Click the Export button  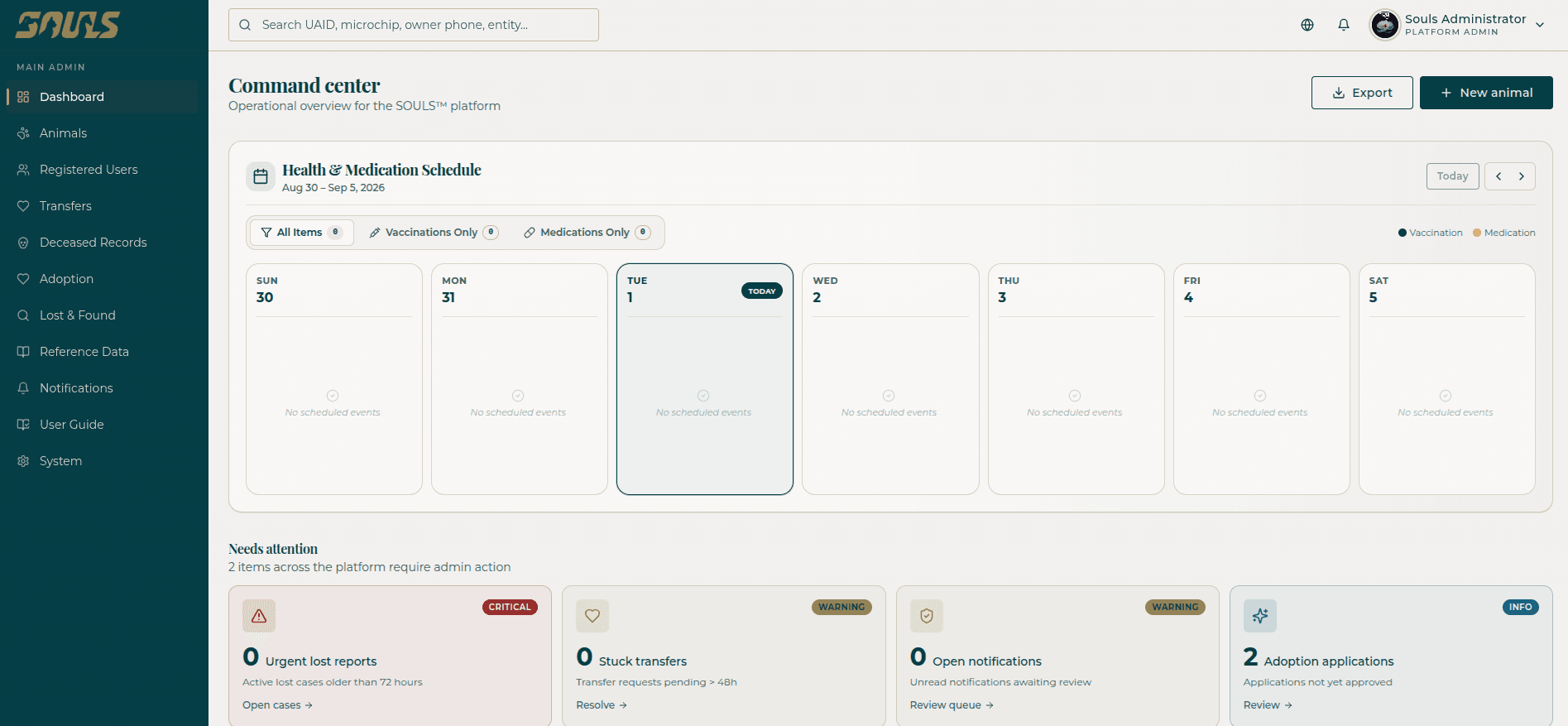[x=1362, y=93]
